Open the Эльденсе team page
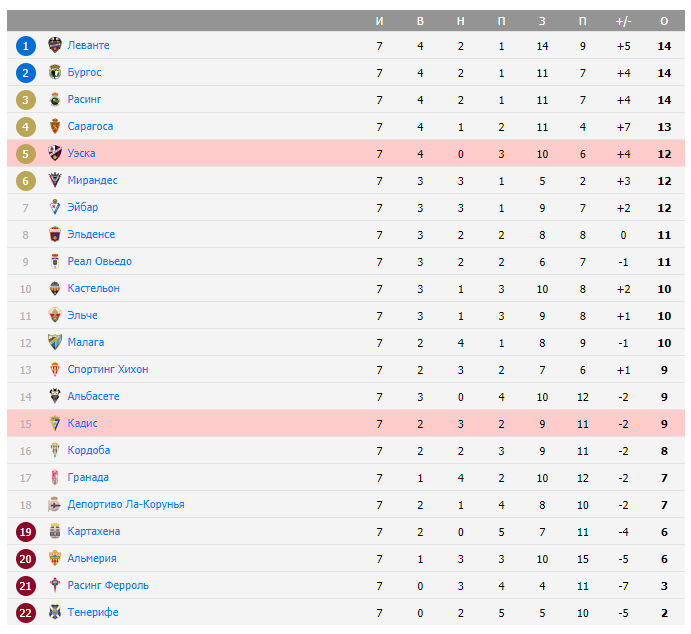This screenshot has width=691, height=634. pyautogui.click(x=91, y=235)
